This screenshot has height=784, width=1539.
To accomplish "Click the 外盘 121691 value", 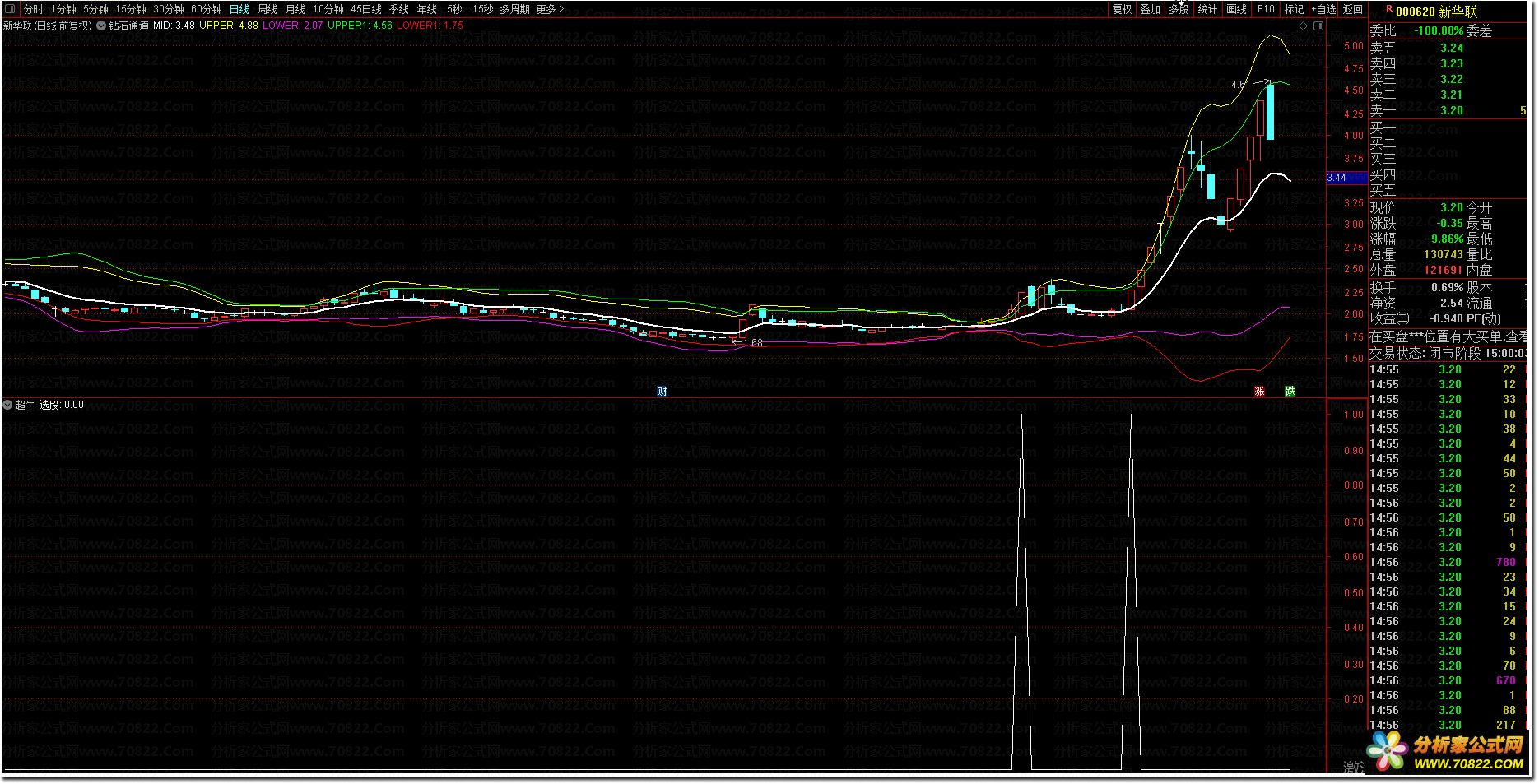I will pos(1444,270).
